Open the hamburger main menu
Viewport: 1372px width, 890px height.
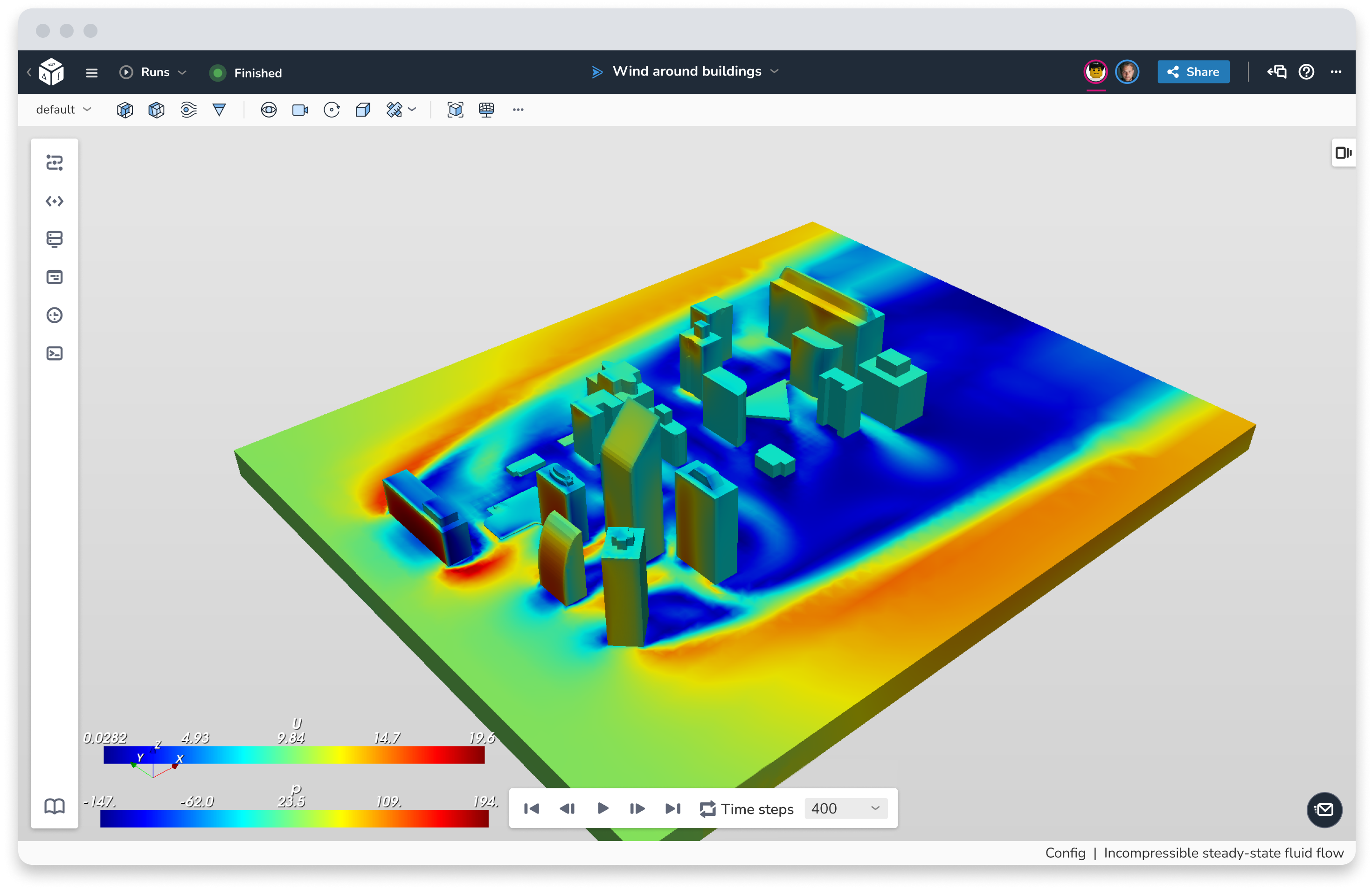coord(92,73)
